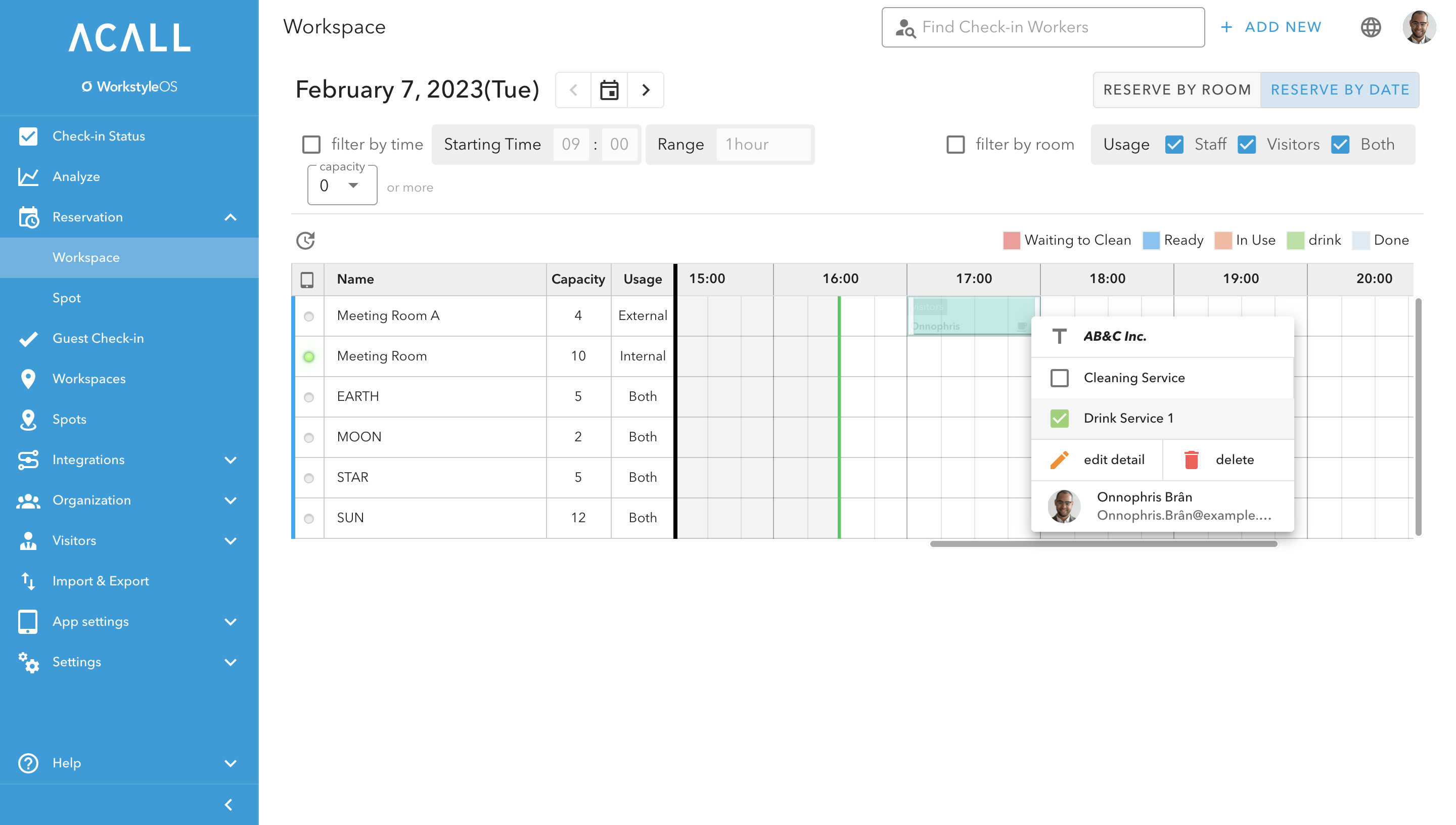This screenshot has width=1456, height=825.
Task: Expand the Integrations menu chevron
Action: (x=230, y=460)
